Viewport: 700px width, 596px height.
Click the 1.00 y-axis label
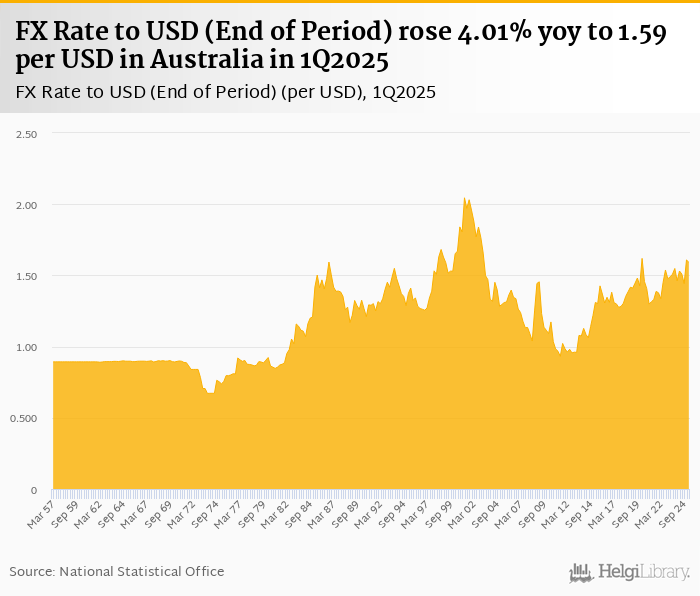25,347
